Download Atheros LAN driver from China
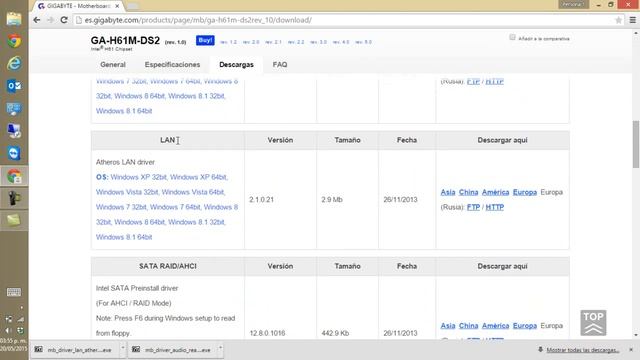Screen dimensions: 640x360 [468, 192]
